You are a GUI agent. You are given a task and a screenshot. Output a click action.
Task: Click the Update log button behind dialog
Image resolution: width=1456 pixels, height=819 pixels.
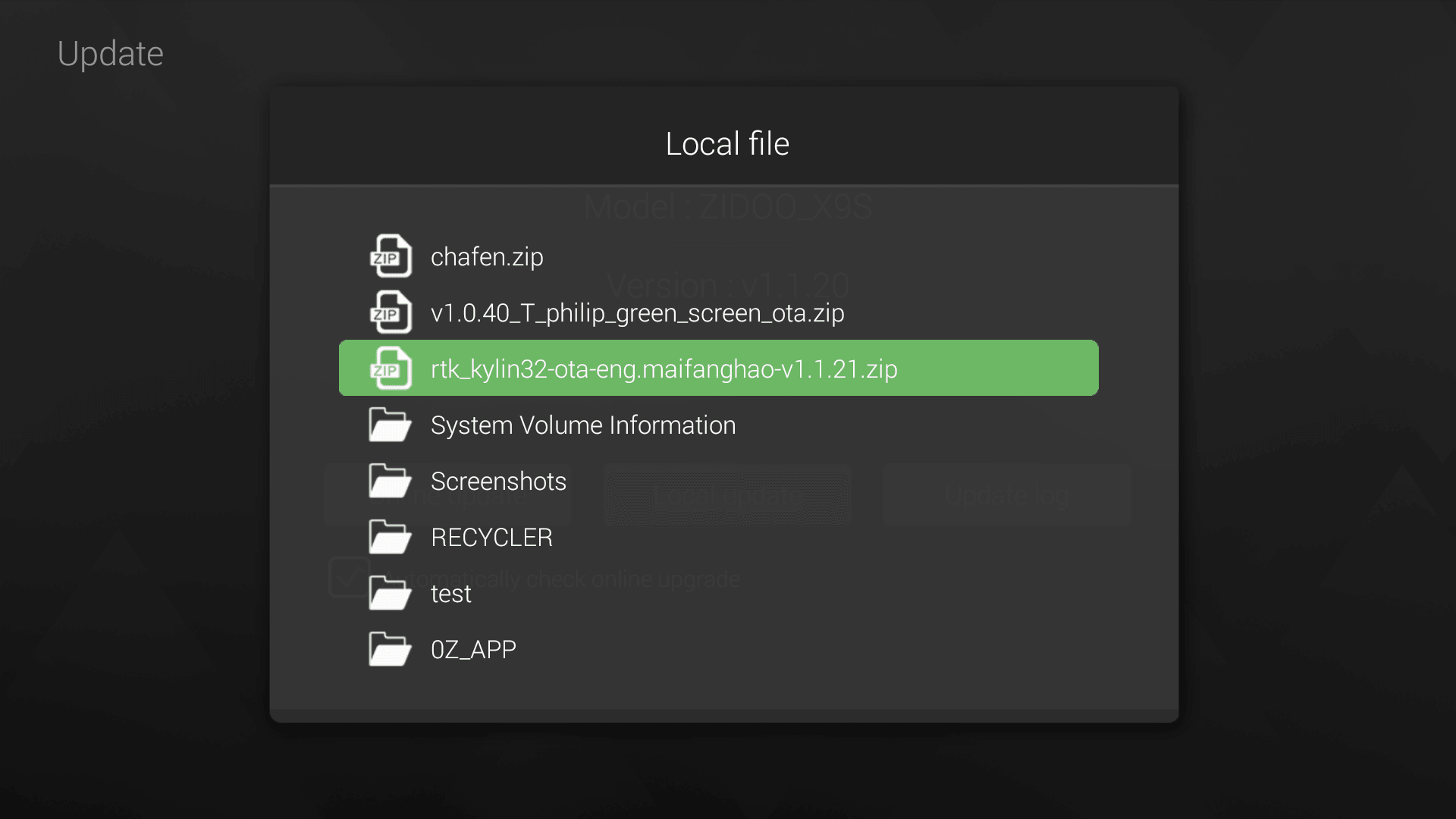click(1006, 495)
